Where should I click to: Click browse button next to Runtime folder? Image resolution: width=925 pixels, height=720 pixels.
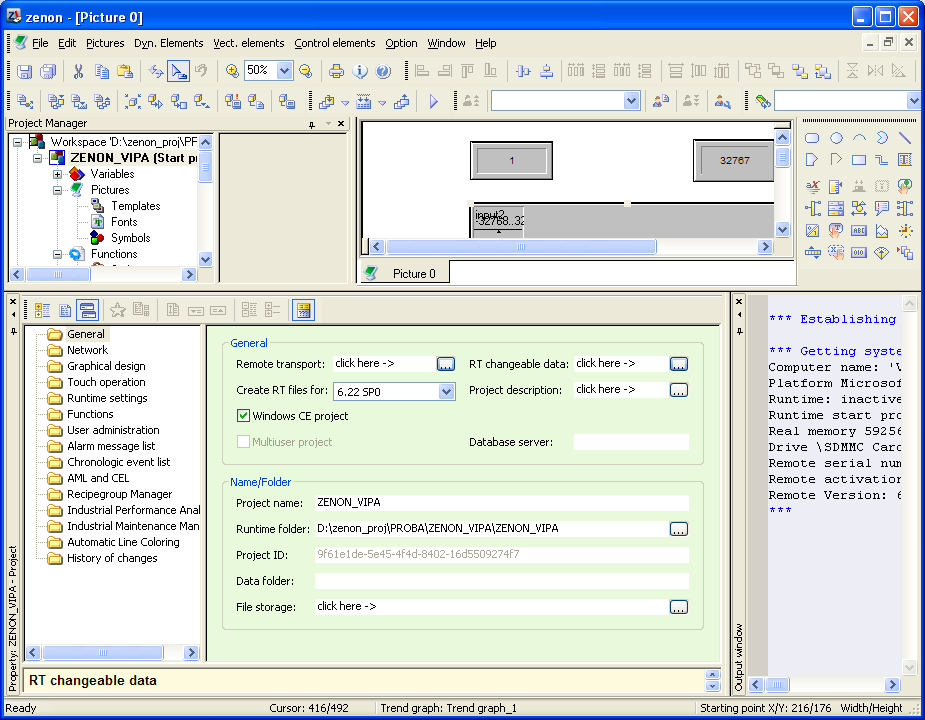click(679, 528)
